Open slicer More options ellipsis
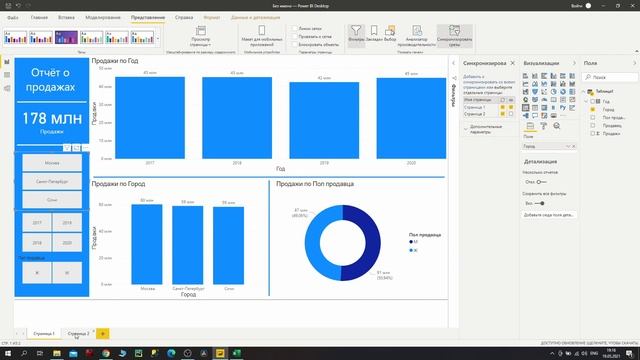The height and width of the screenshot is (360, 640). pos(85,148)
